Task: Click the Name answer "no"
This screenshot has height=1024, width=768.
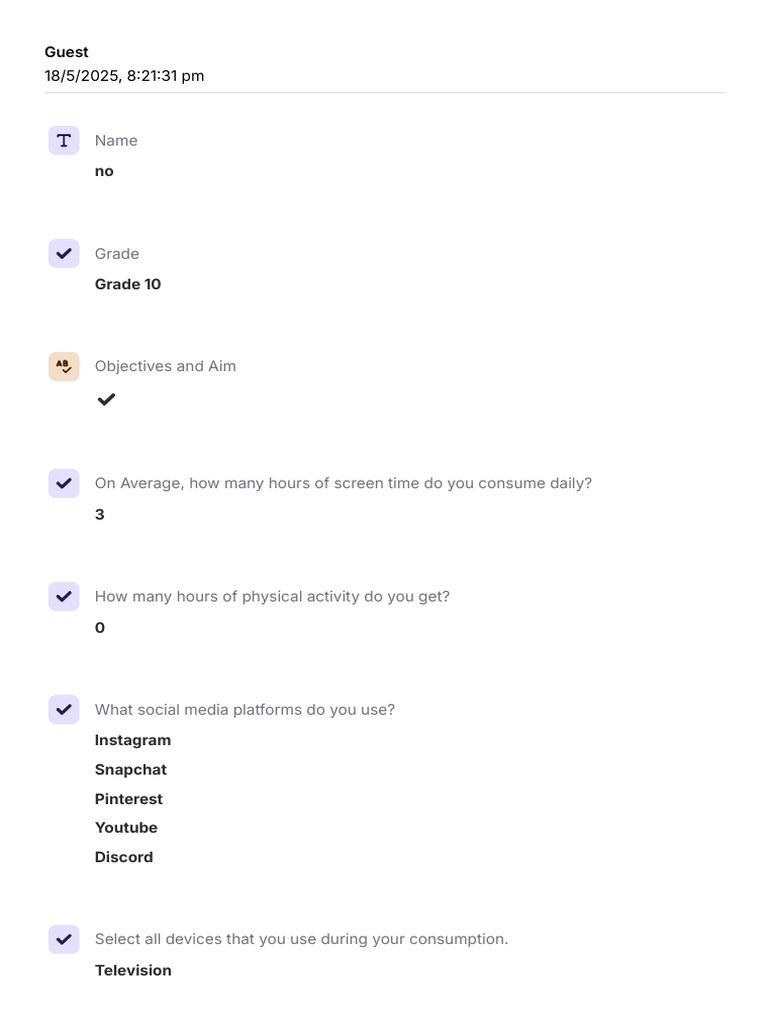Action: point(104,171)
